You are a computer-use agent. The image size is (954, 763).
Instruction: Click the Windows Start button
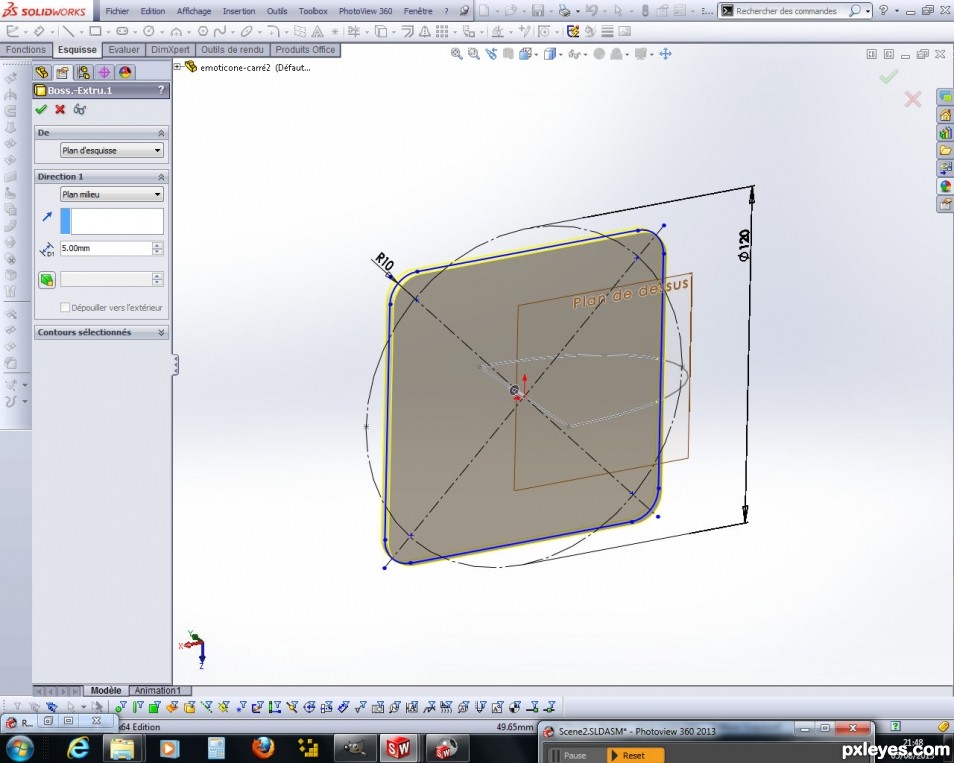pos(19,747)
